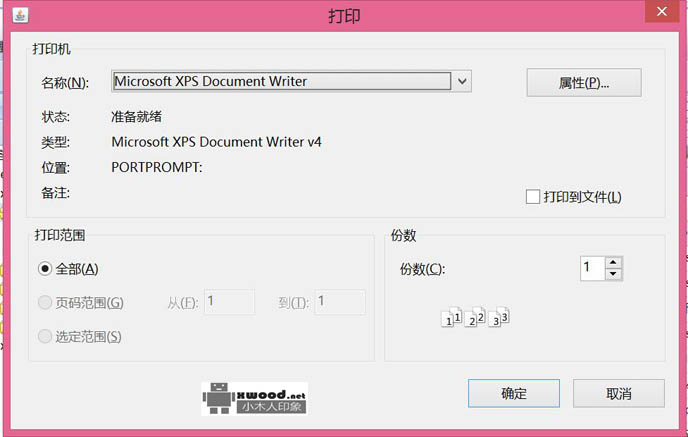
Task: Click the 备注: label
Action: pos(56,193)
